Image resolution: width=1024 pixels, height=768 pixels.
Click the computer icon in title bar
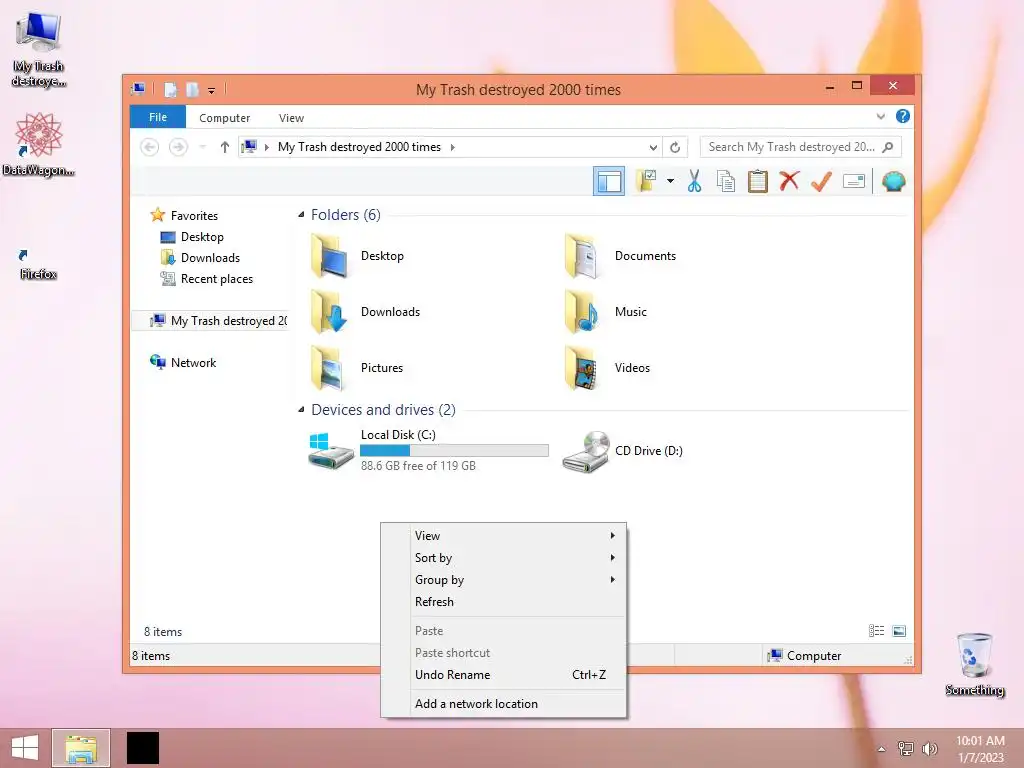pos(138,89)
